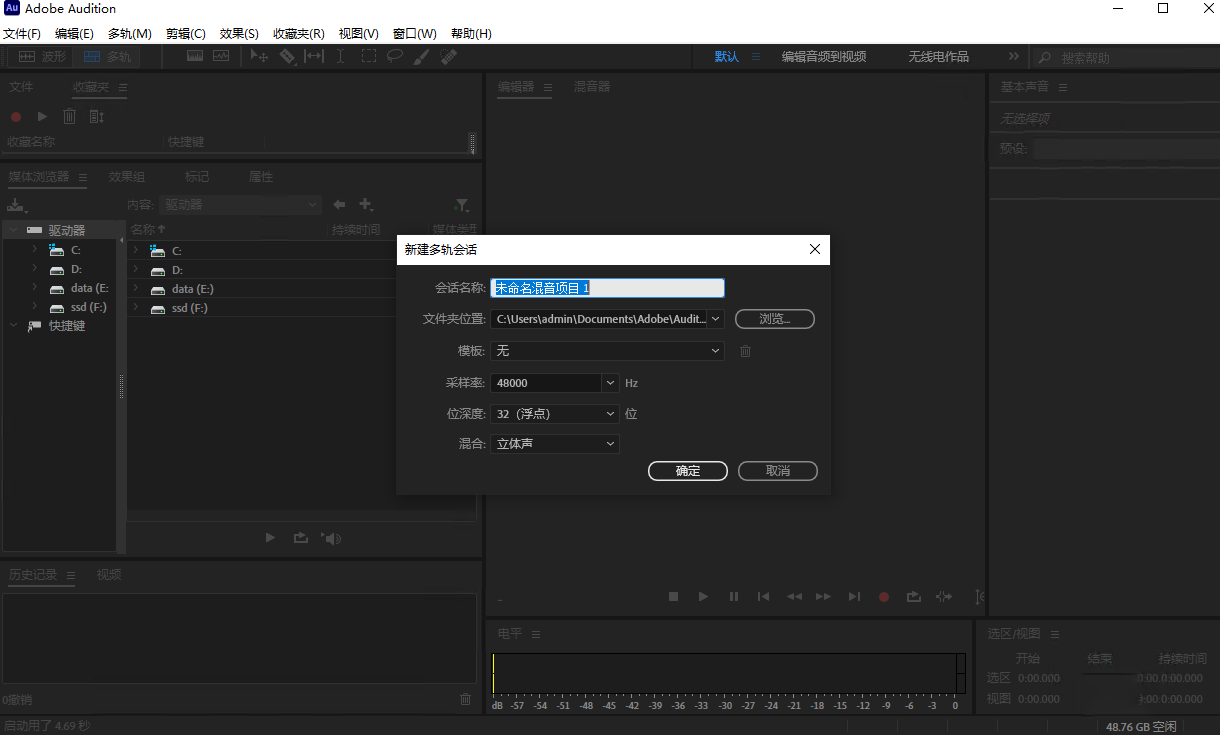Open 收藏夹(R) menu in the menu bar

299,33
